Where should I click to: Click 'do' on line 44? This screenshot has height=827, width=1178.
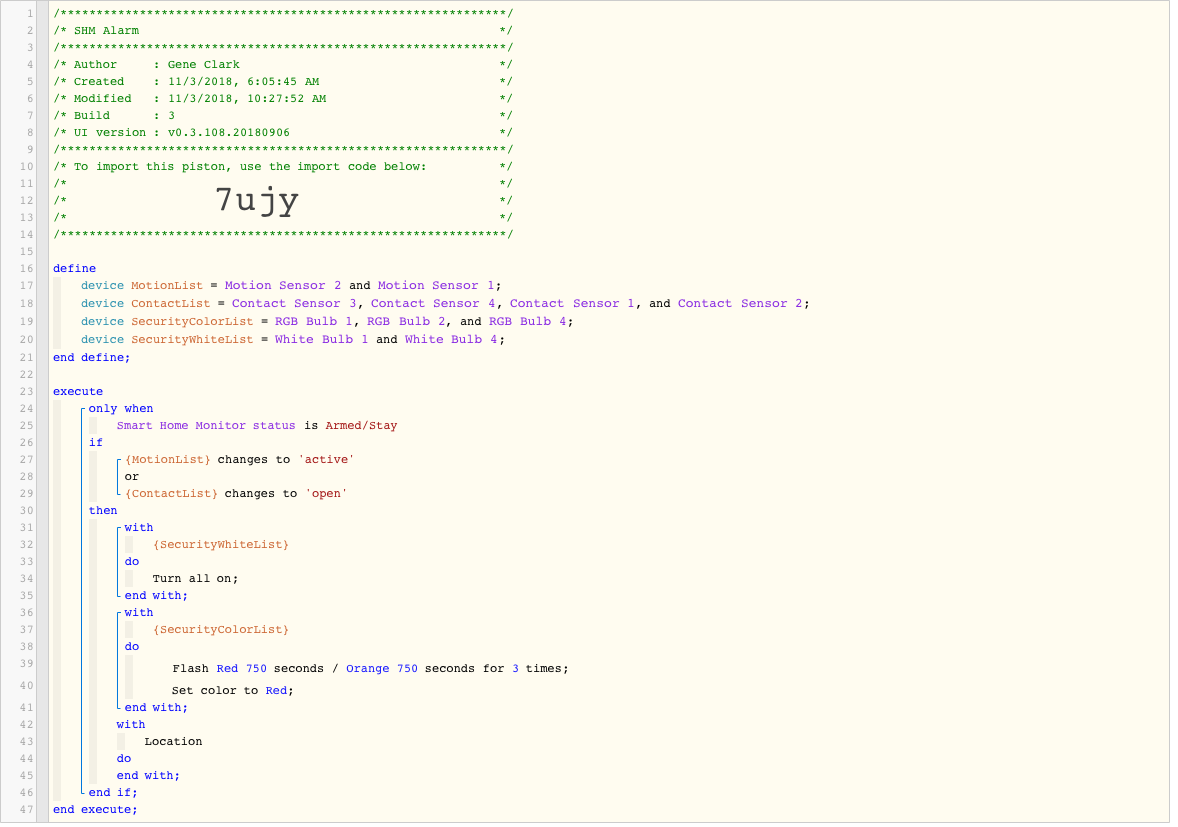click(124, 759)
